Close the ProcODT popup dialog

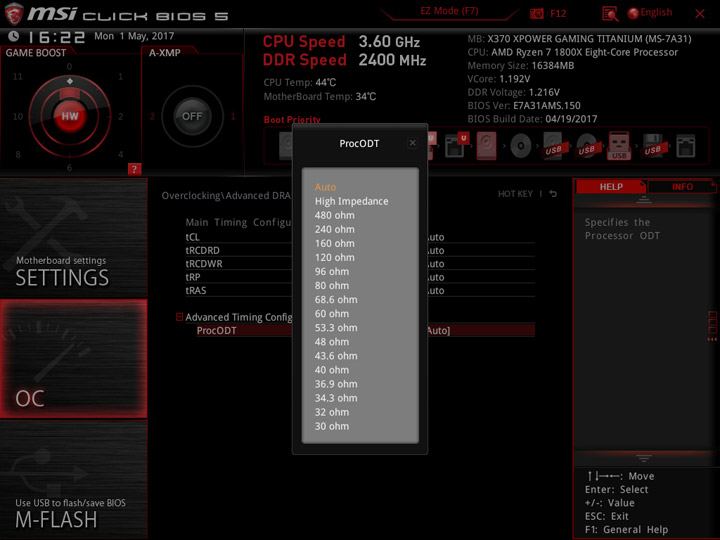pos(412,143)
